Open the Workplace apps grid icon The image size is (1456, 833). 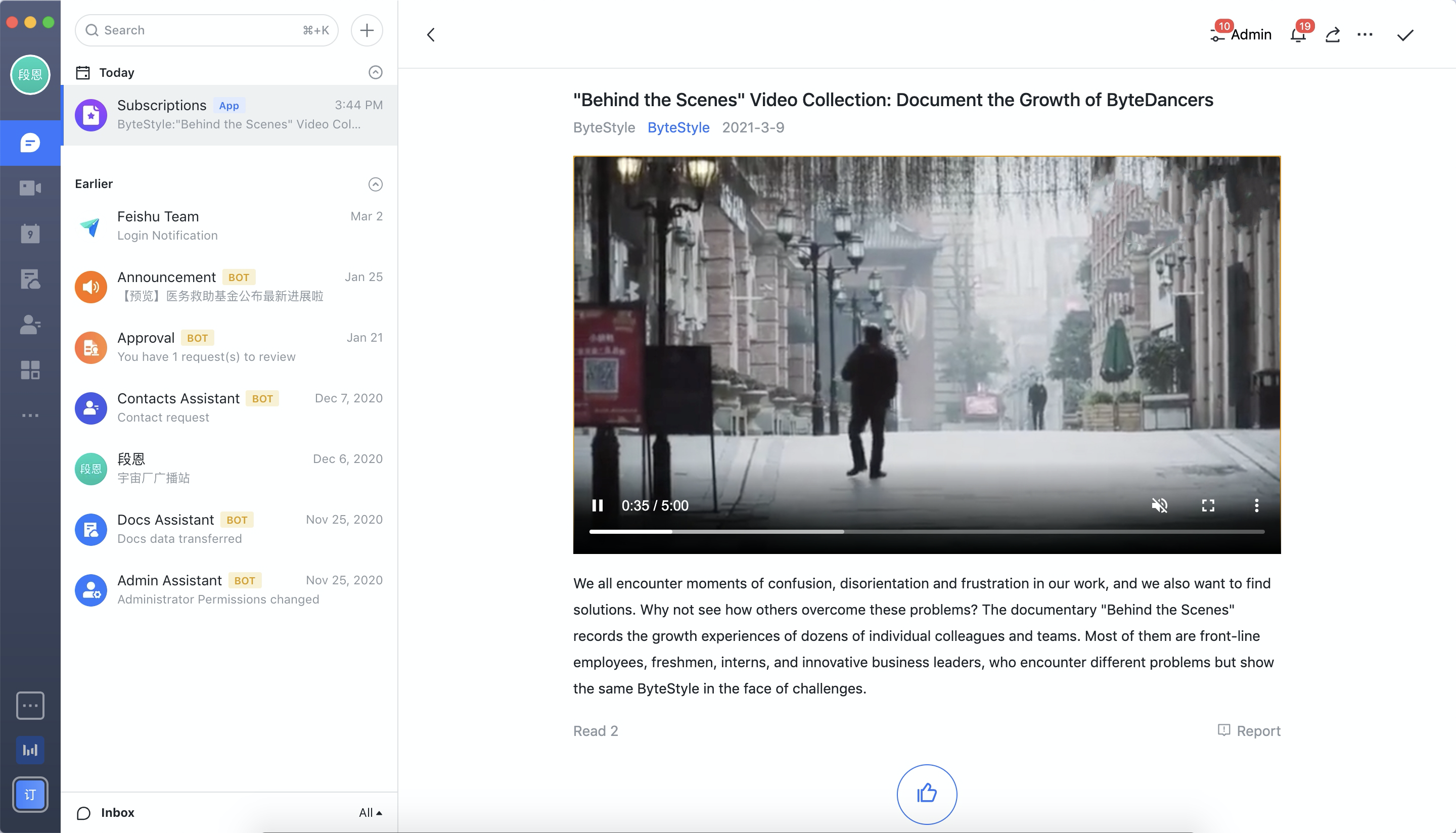(30, 370)
